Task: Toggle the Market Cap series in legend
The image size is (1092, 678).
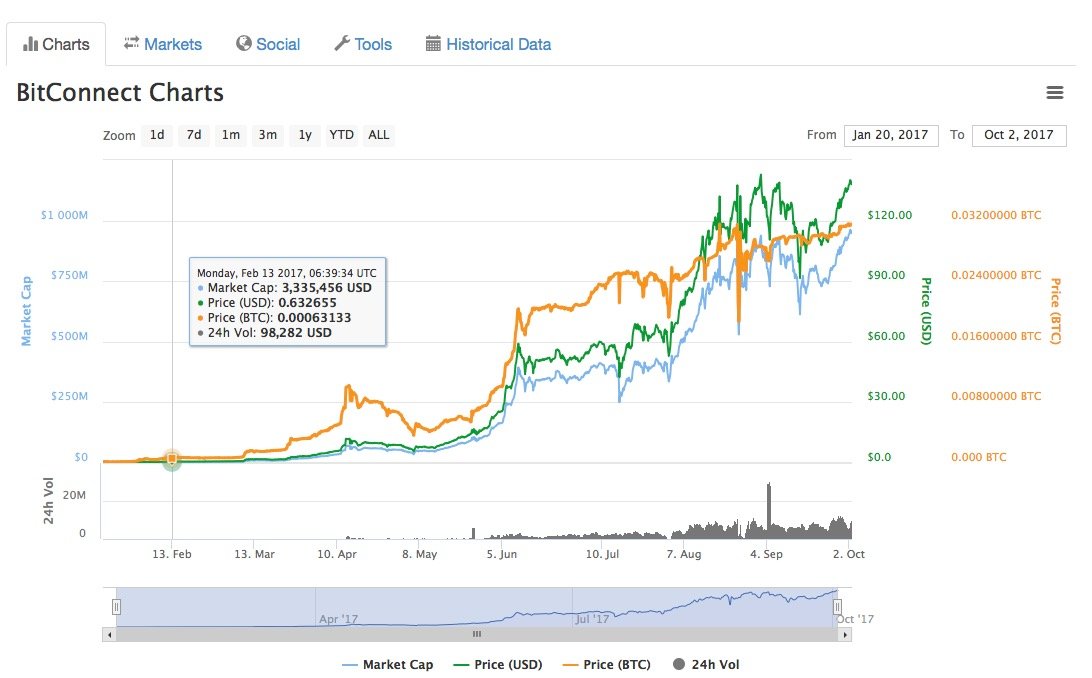Action: point(388,665)
